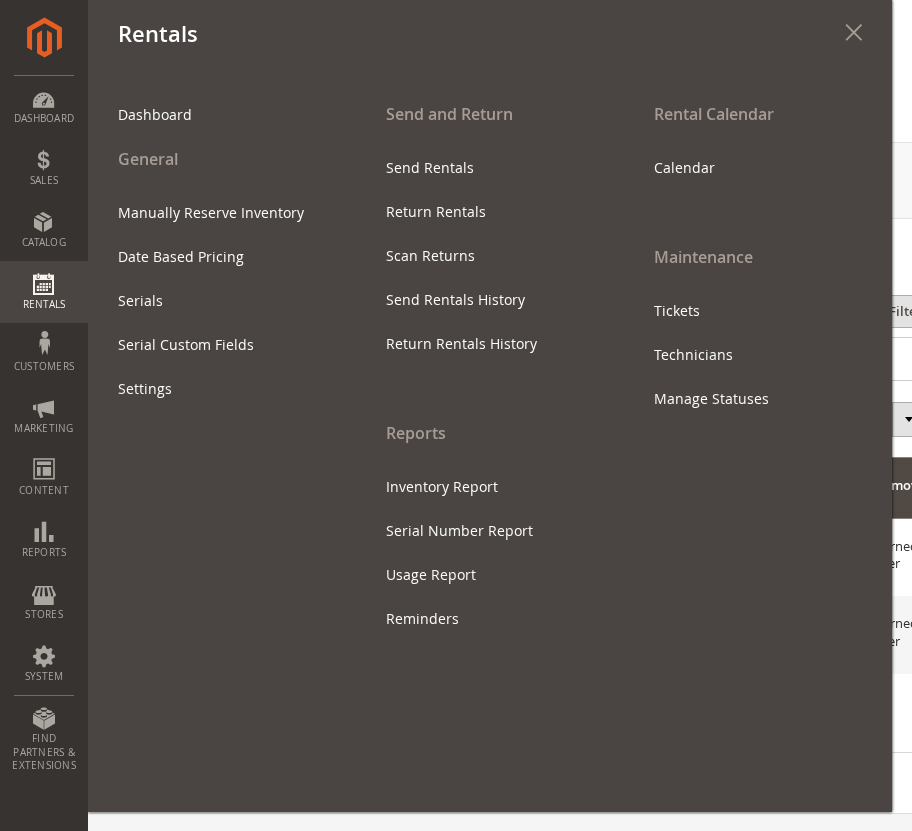Open the Customers sidebar menu

pos(44,354)
